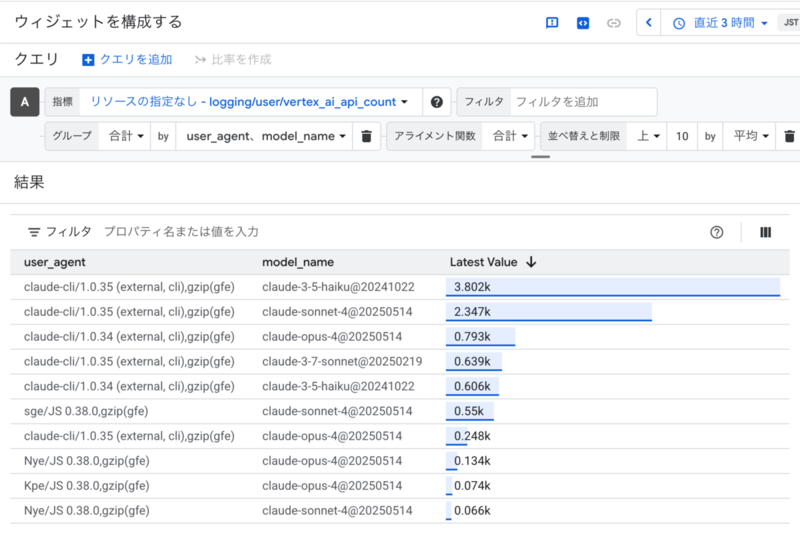Open the metric selector vertex_ai_api_count
The height and width of the screenshot is (533, 800).
click(249, 102)
